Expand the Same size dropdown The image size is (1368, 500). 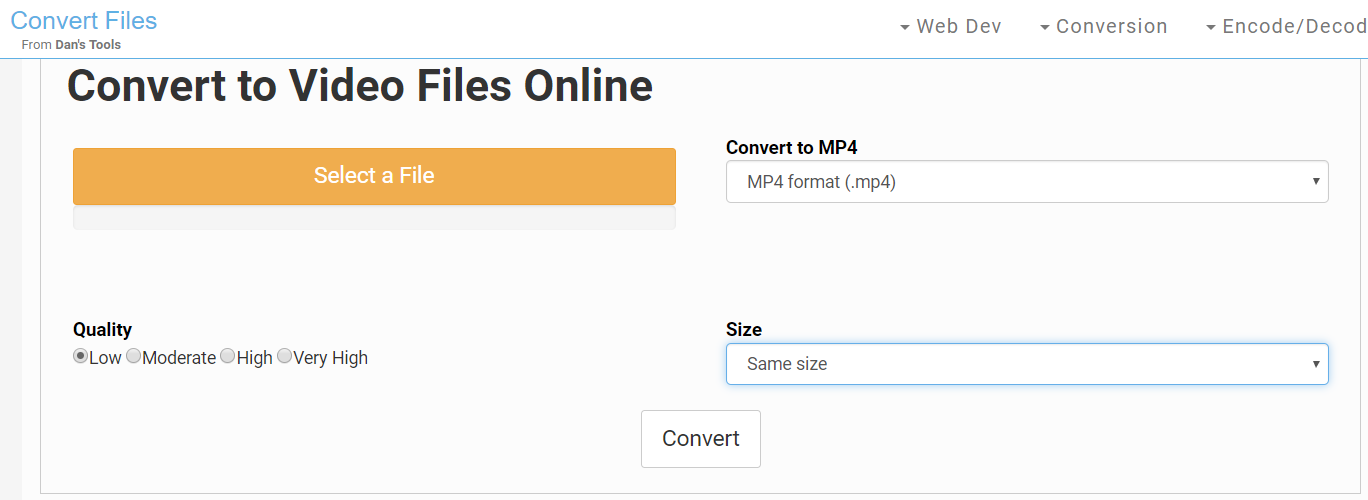coord(1026,364)
